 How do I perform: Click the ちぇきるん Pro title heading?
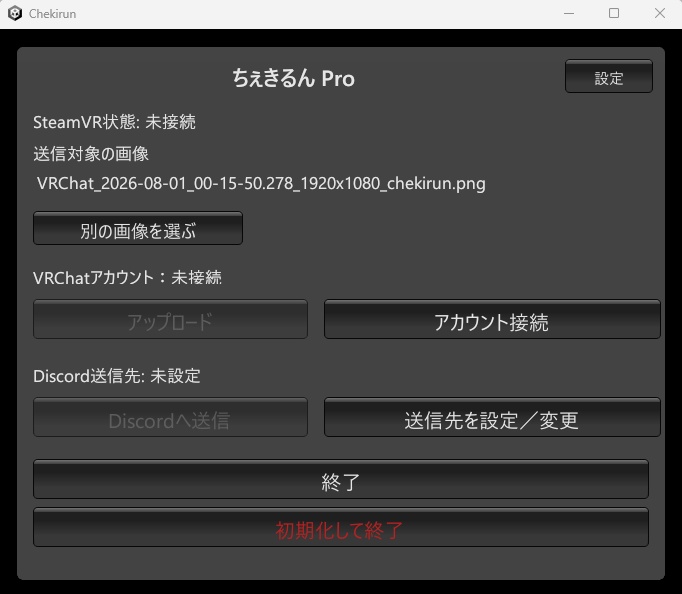tap(294, 78)
